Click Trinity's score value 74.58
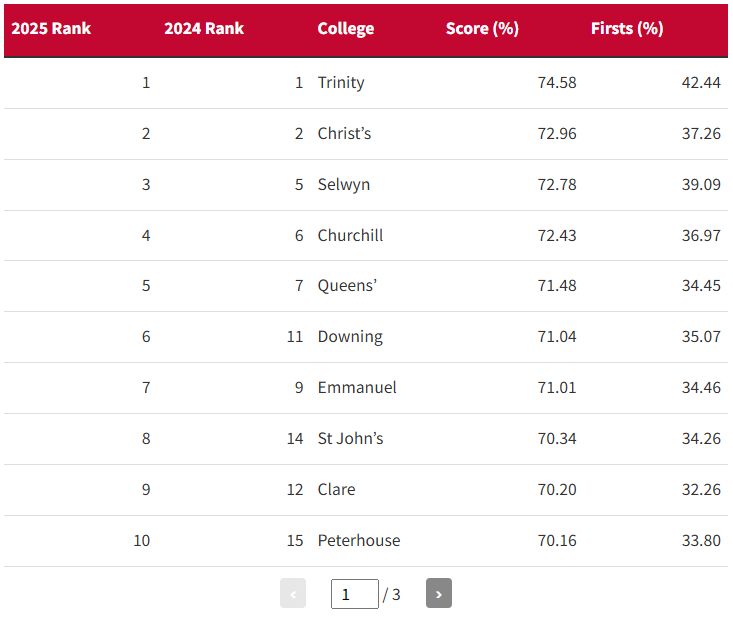This screenshot has width=733, height=620. tap(557, 83)
